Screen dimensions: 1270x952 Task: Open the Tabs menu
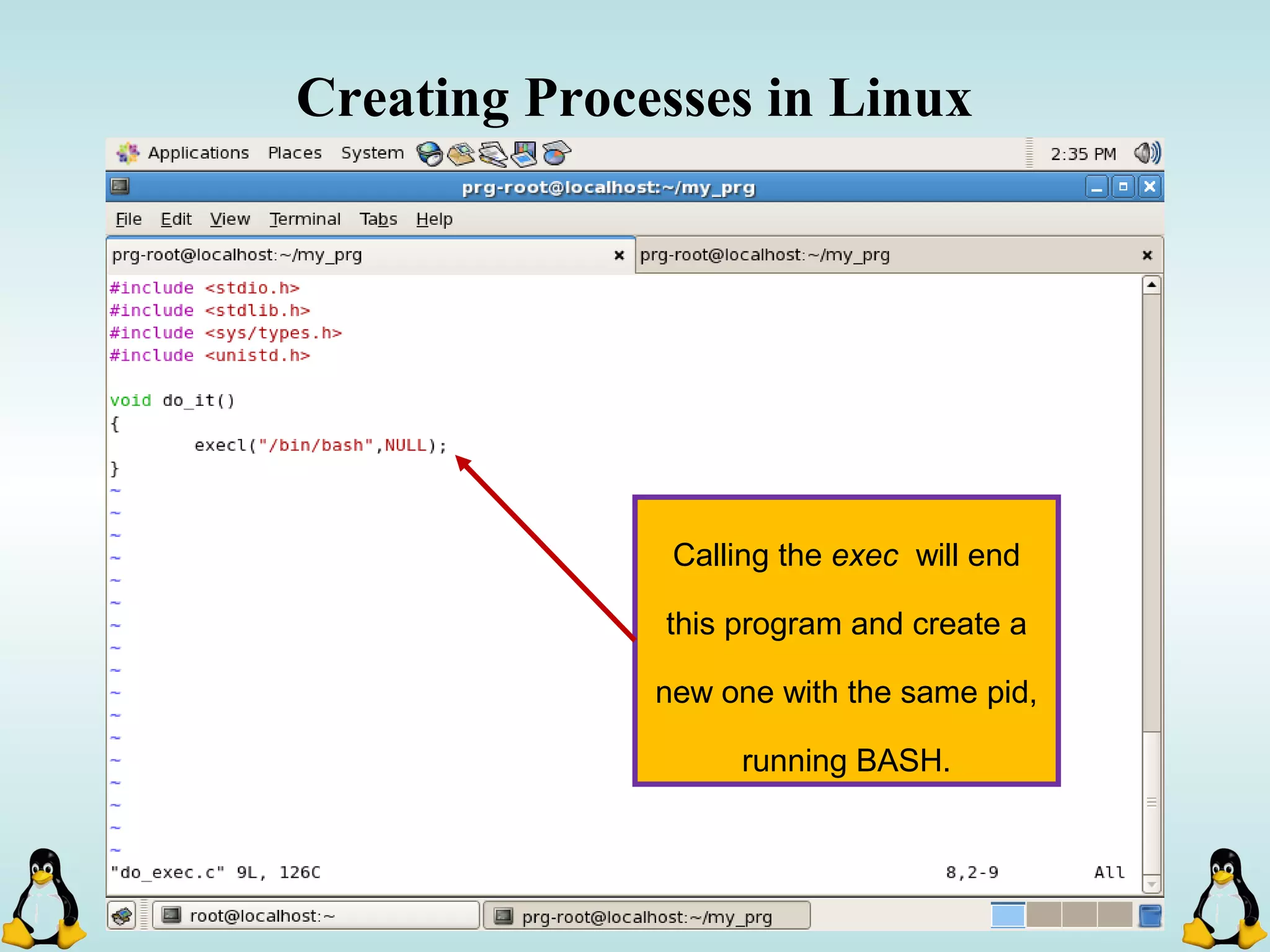(378, 219)
